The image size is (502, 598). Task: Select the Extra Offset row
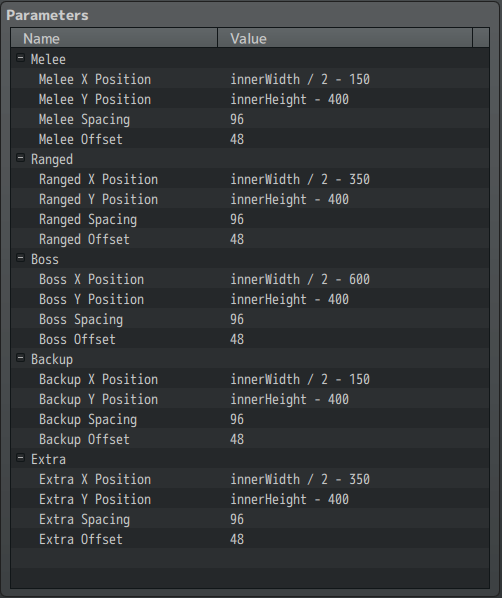click(x=250, y=539)
